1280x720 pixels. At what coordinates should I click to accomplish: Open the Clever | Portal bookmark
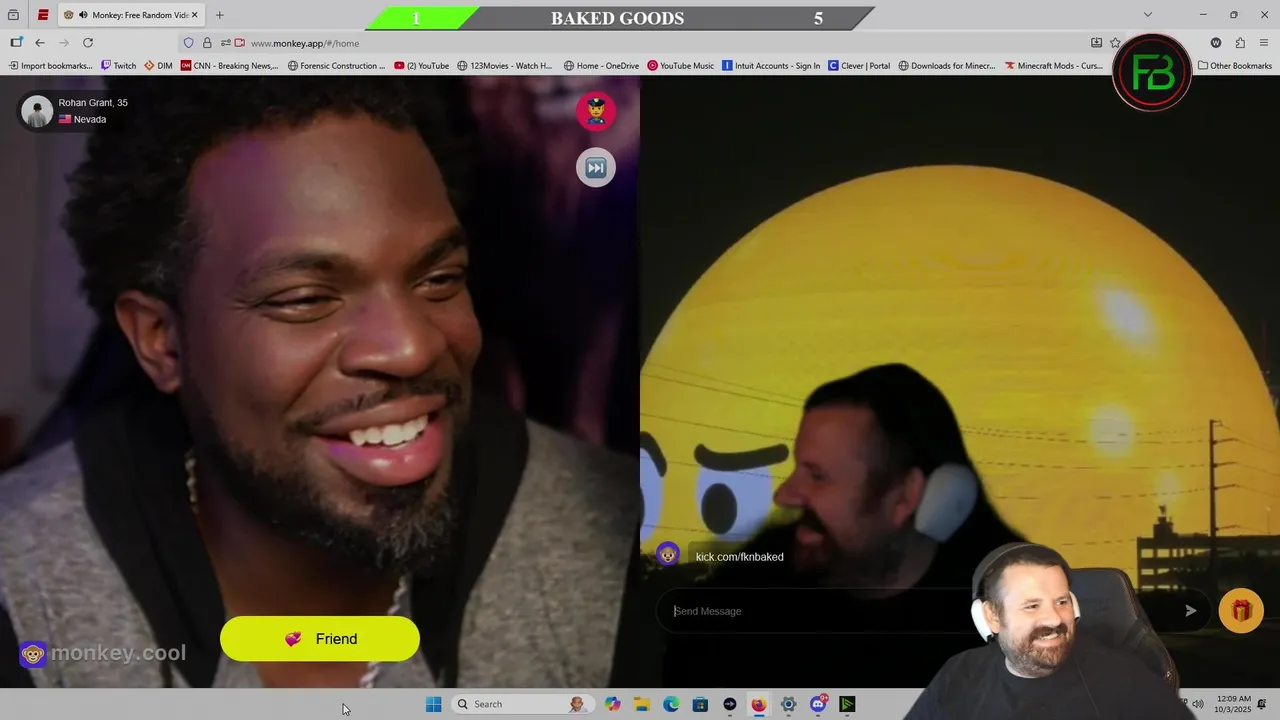point(859,66)
